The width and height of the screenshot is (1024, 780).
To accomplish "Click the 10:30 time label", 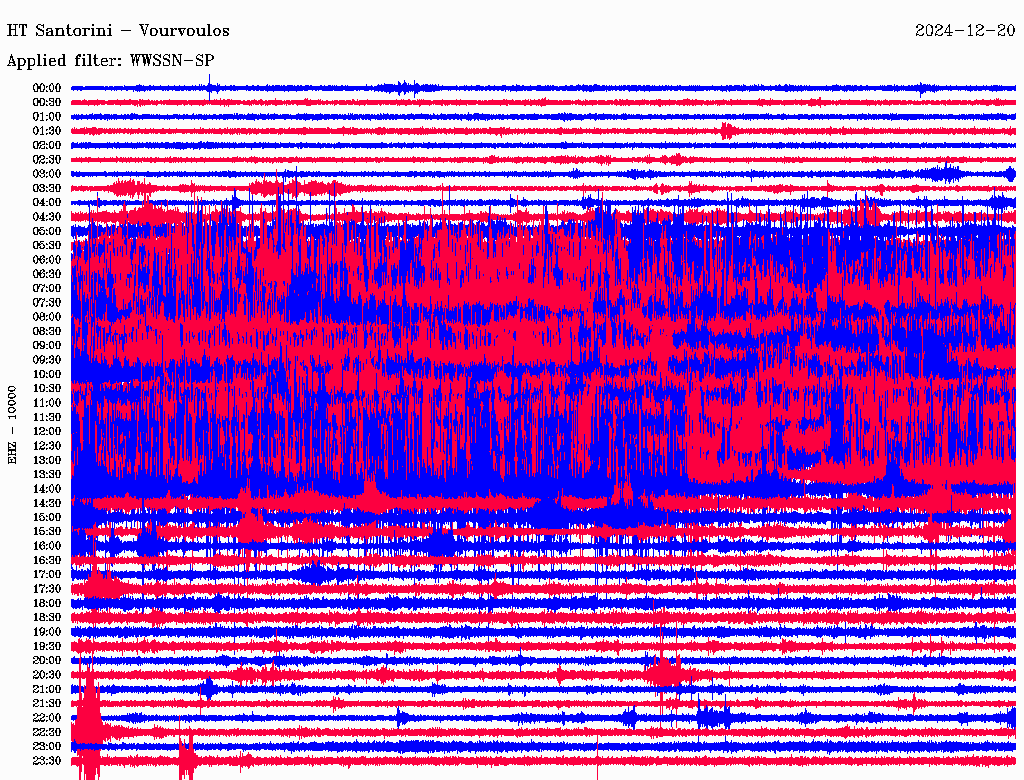I will tap(47, 389).
